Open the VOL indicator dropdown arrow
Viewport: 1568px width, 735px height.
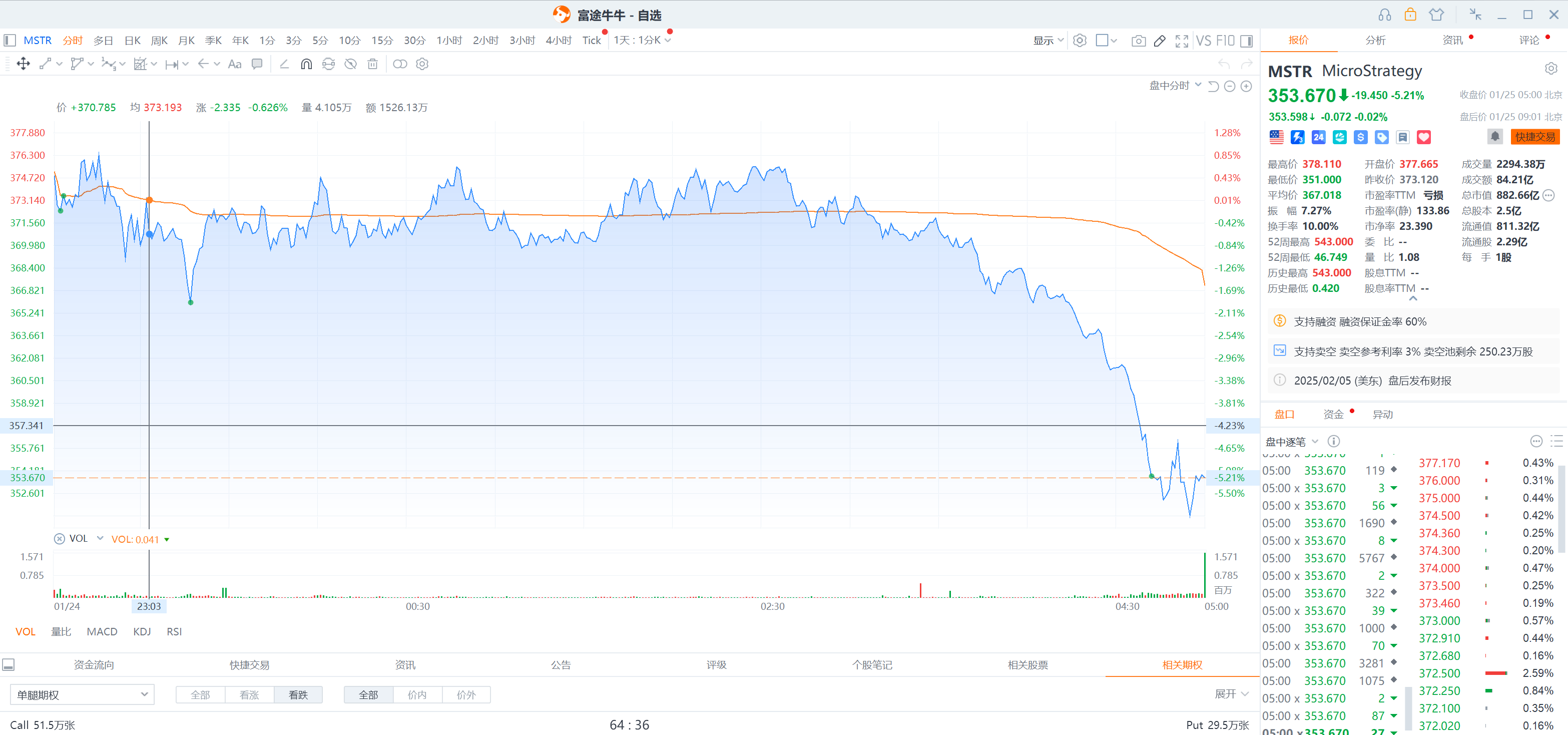coord(100,538)
